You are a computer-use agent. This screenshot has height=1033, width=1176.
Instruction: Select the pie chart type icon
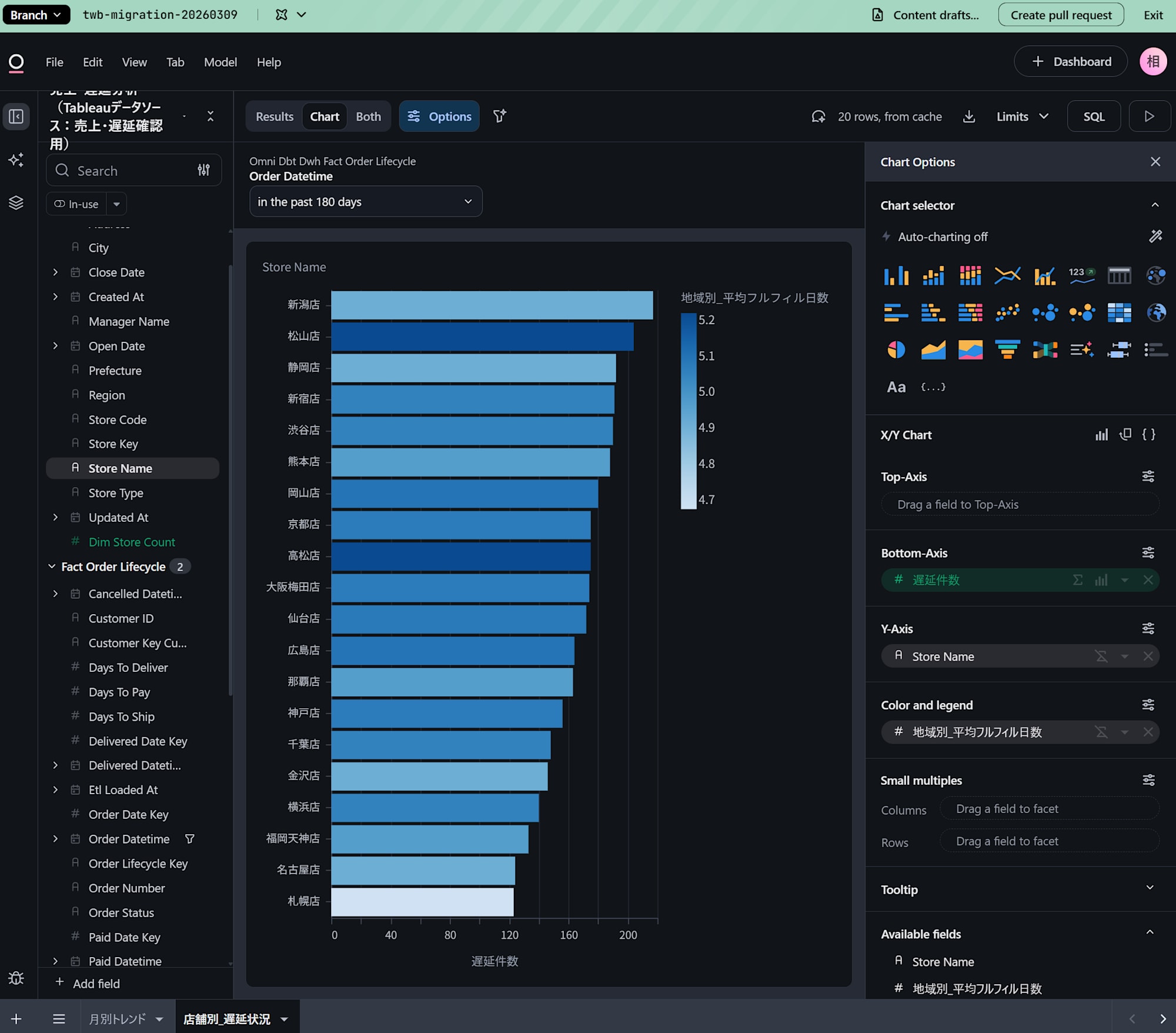pos(896,350)
